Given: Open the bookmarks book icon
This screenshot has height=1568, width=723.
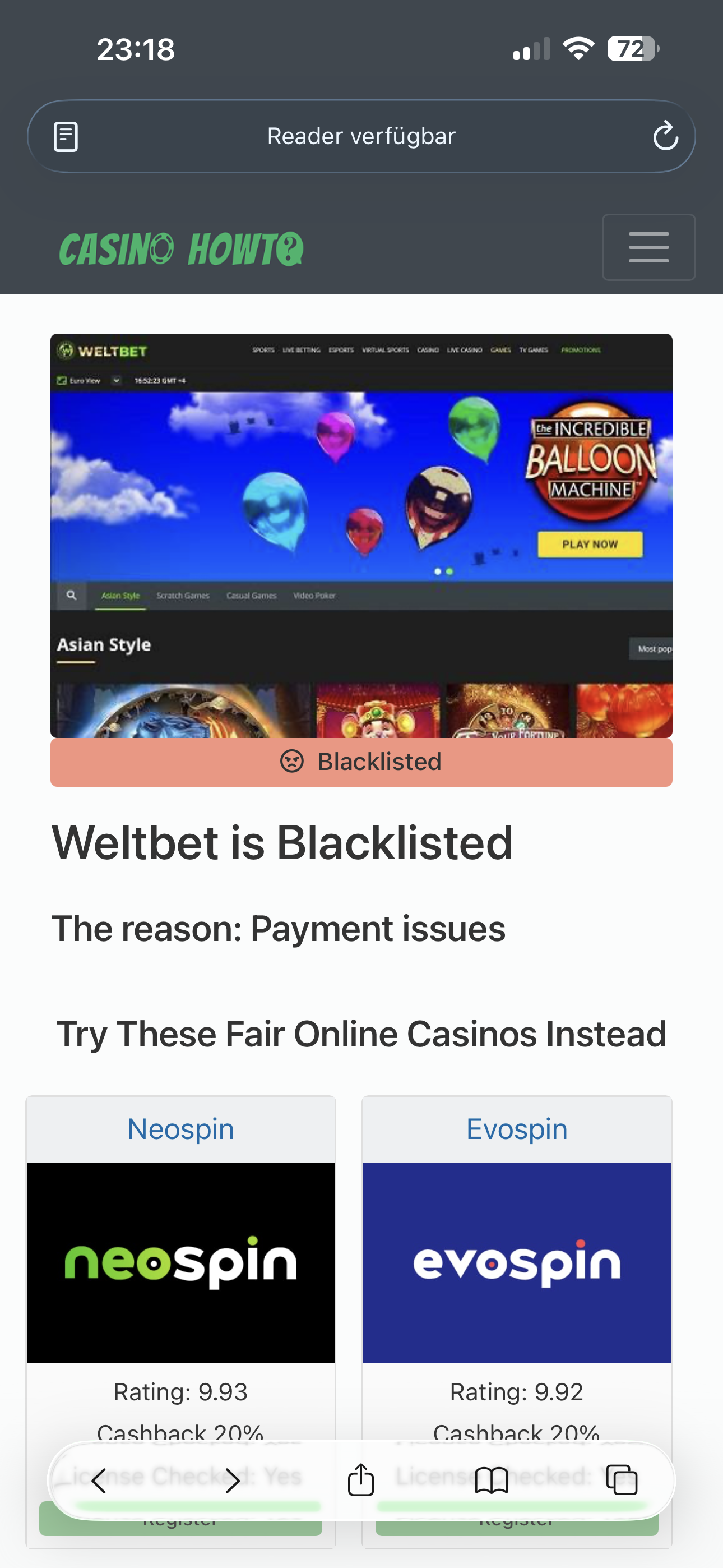Looking at the screenshot, I should tap(491, 1481).
